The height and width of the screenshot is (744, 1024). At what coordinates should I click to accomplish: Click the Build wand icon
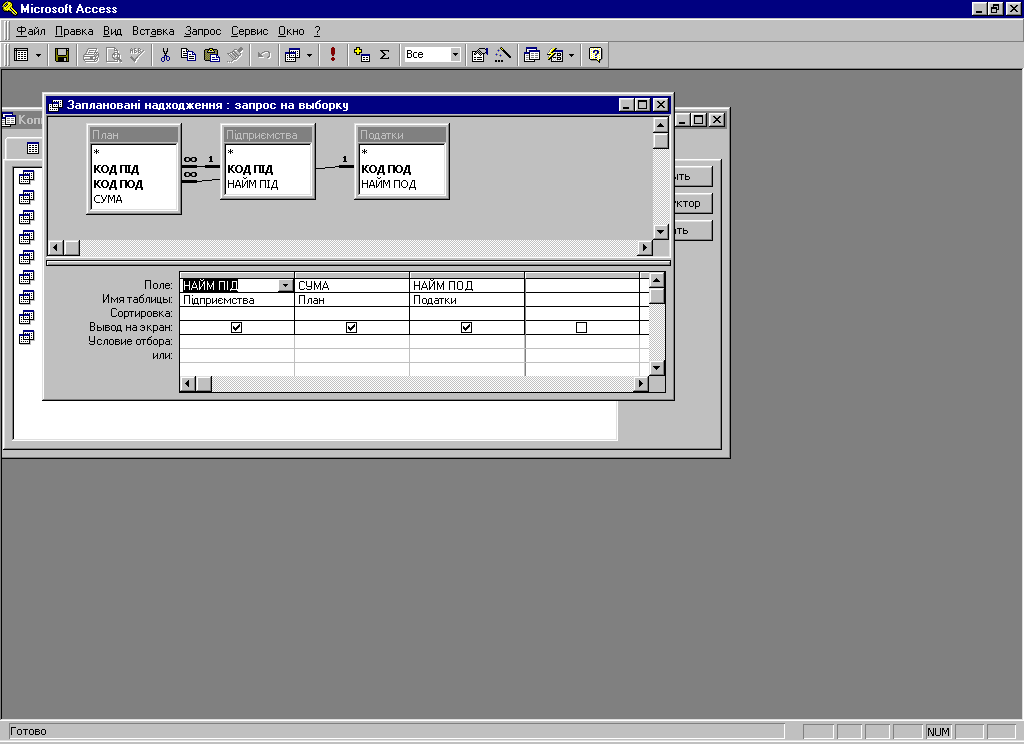(502, 55)
